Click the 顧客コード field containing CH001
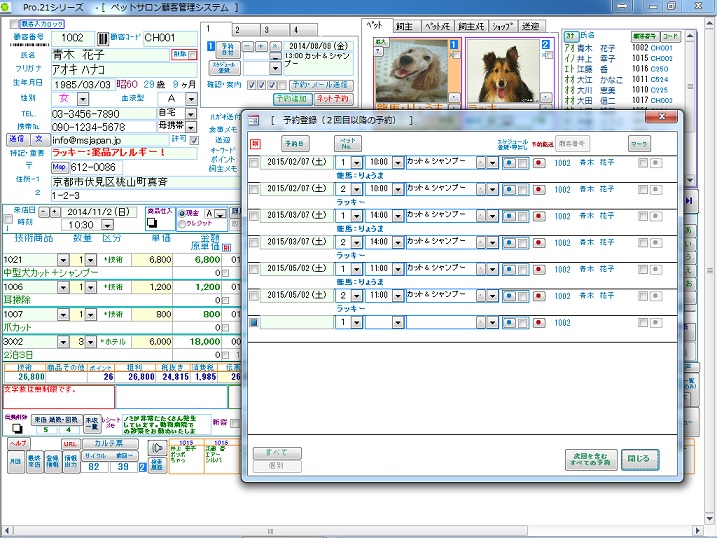 coord(170,38)
